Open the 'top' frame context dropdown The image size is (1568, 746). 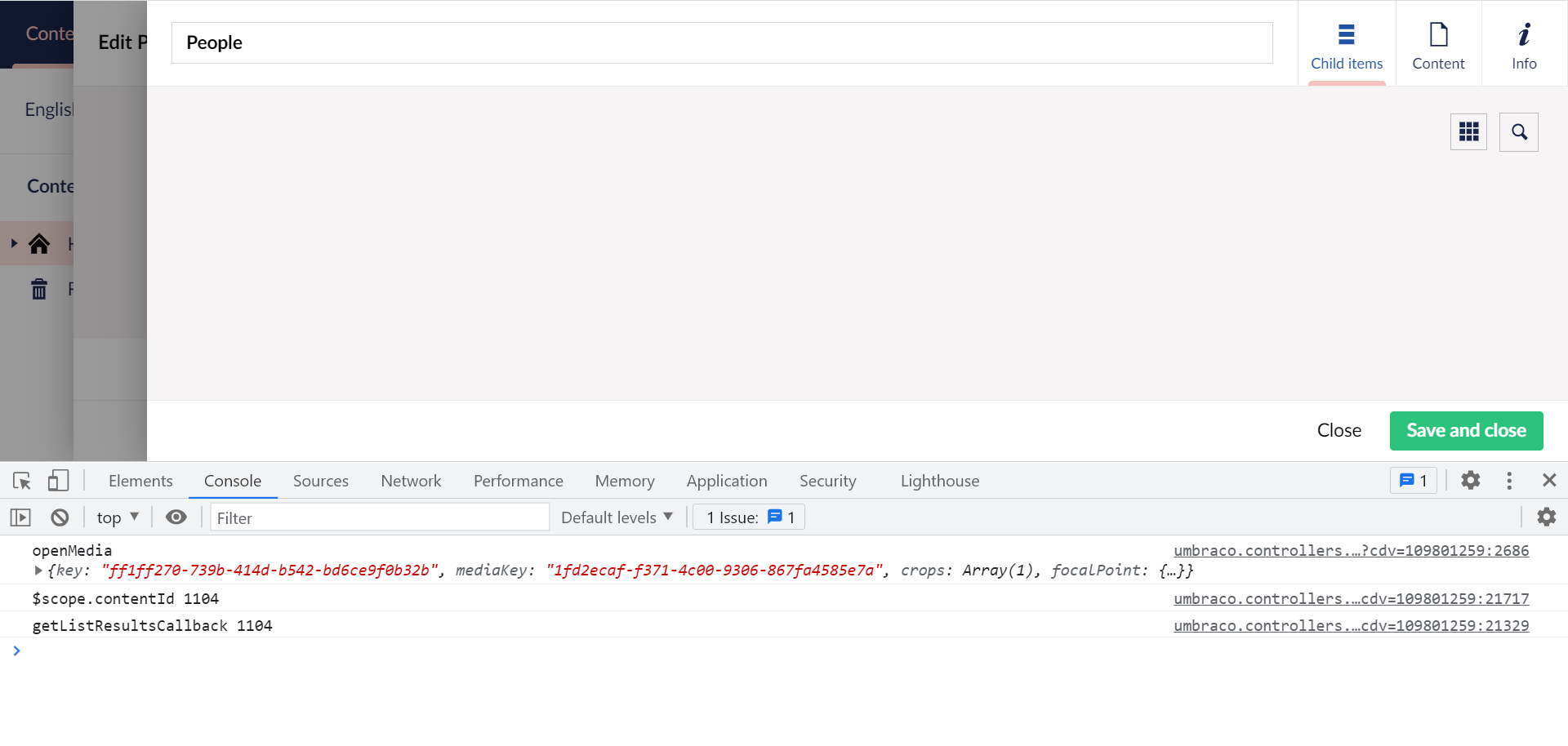pyautogui.click(x=118, y=517)
